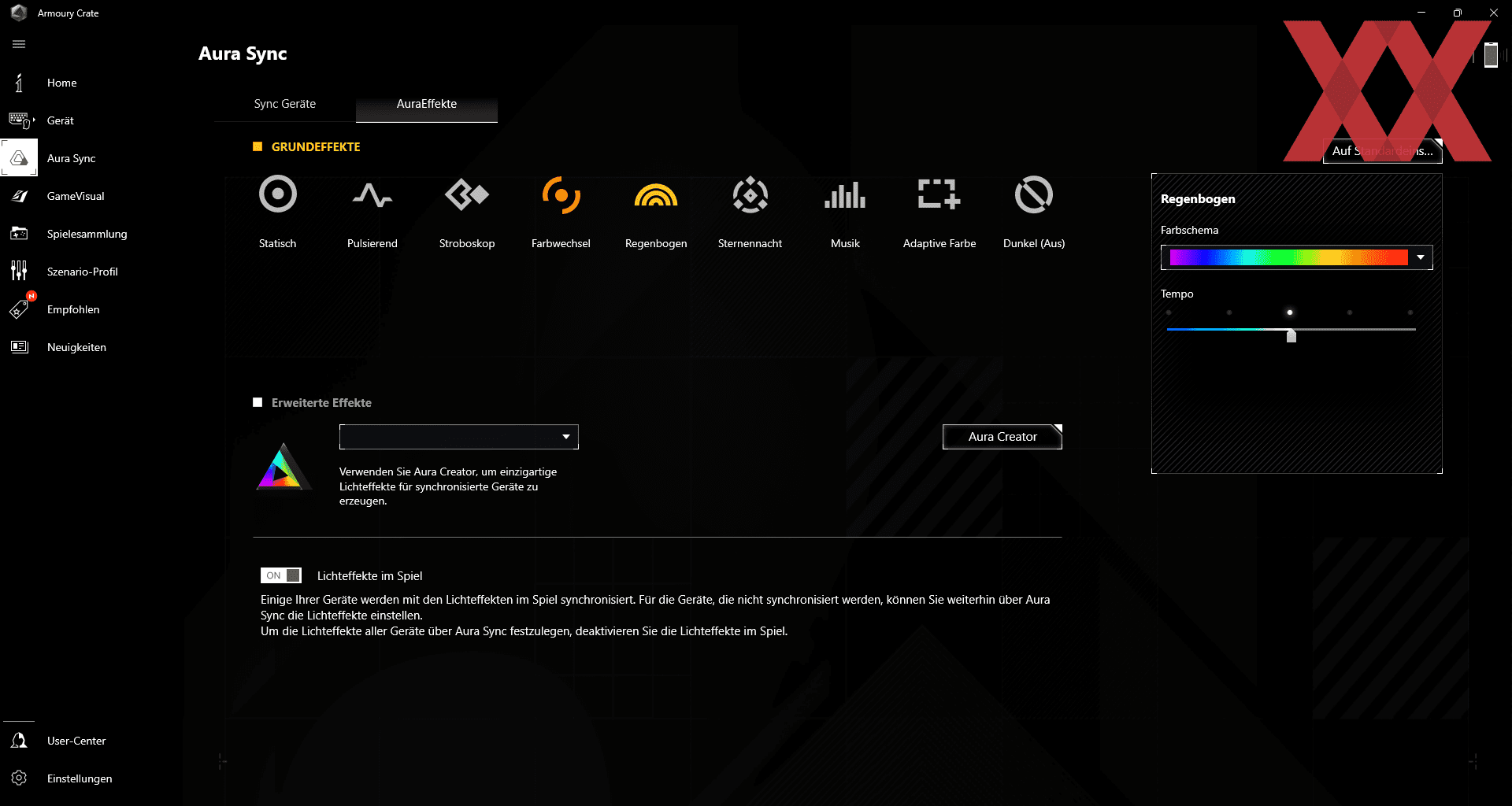The height and width of the screenshot is (806, 1512).
Task: Toggle Lichteffekte im Spiel ON switch
Action: 281,575
